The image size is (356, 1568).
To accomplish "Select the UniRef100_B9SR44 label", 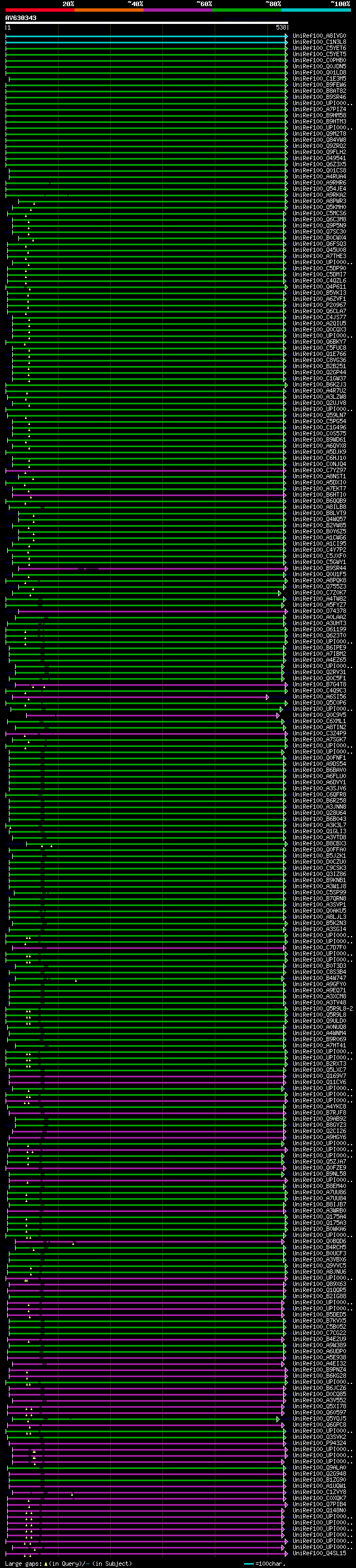I will [x=319, y=568].
